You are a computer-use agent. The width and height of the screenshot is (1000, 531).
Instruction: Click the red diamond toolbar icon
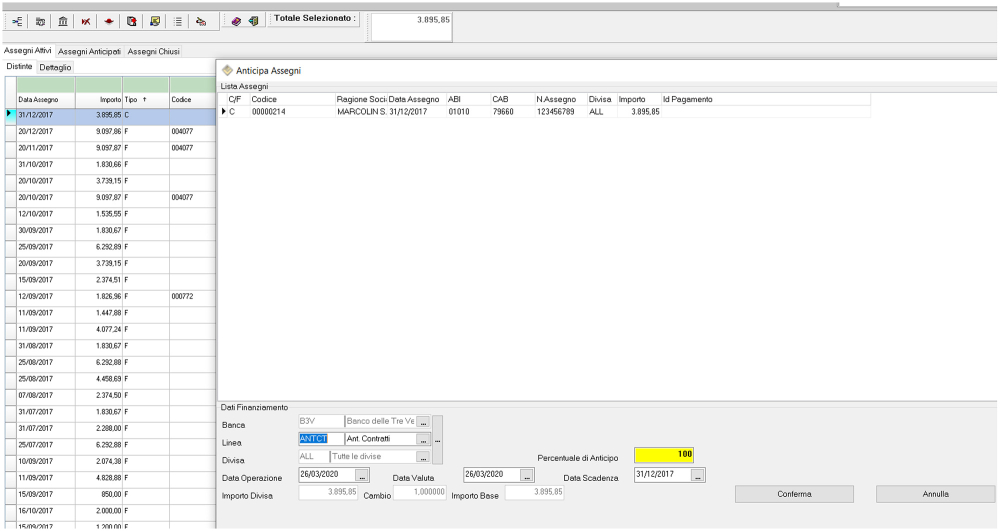coord(108,21)
